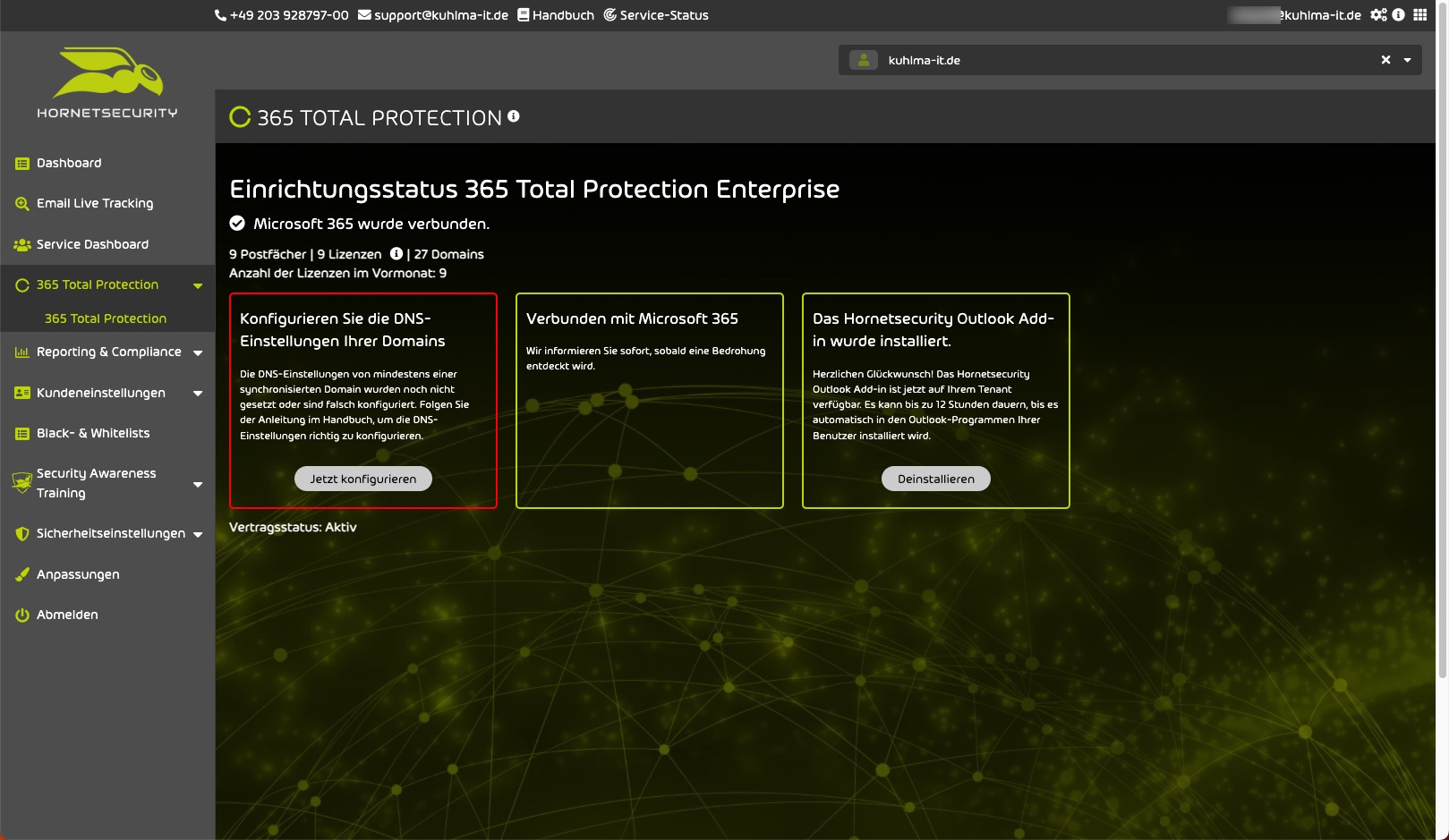
Task: Click the Black- & Whitelists list icon
Action: pos(22,434)
